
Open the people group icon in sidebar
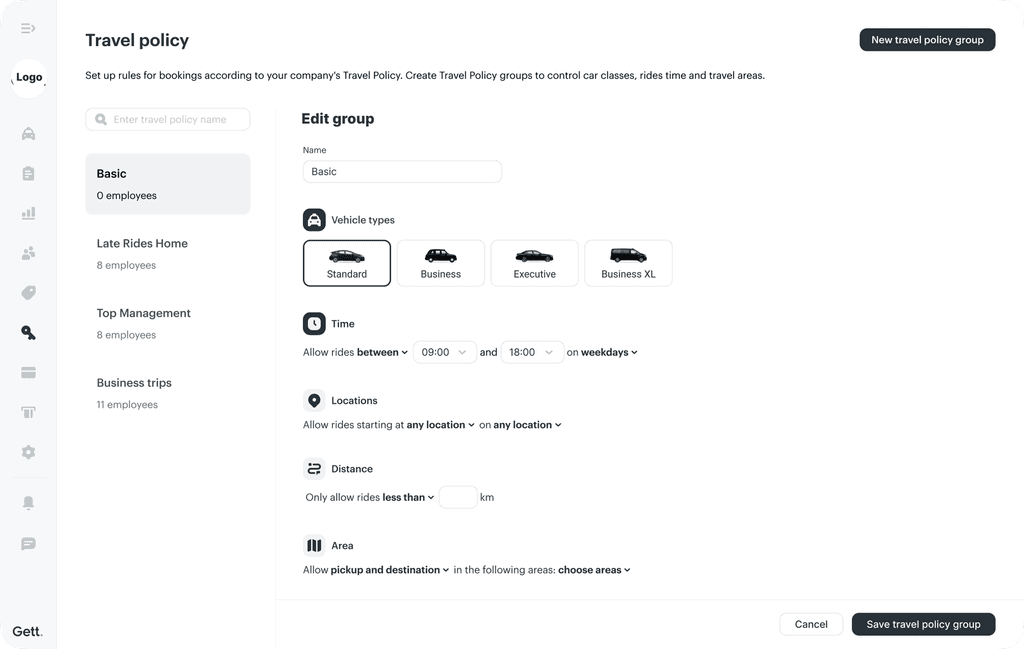pyautogui.click(x=28, y=253)
